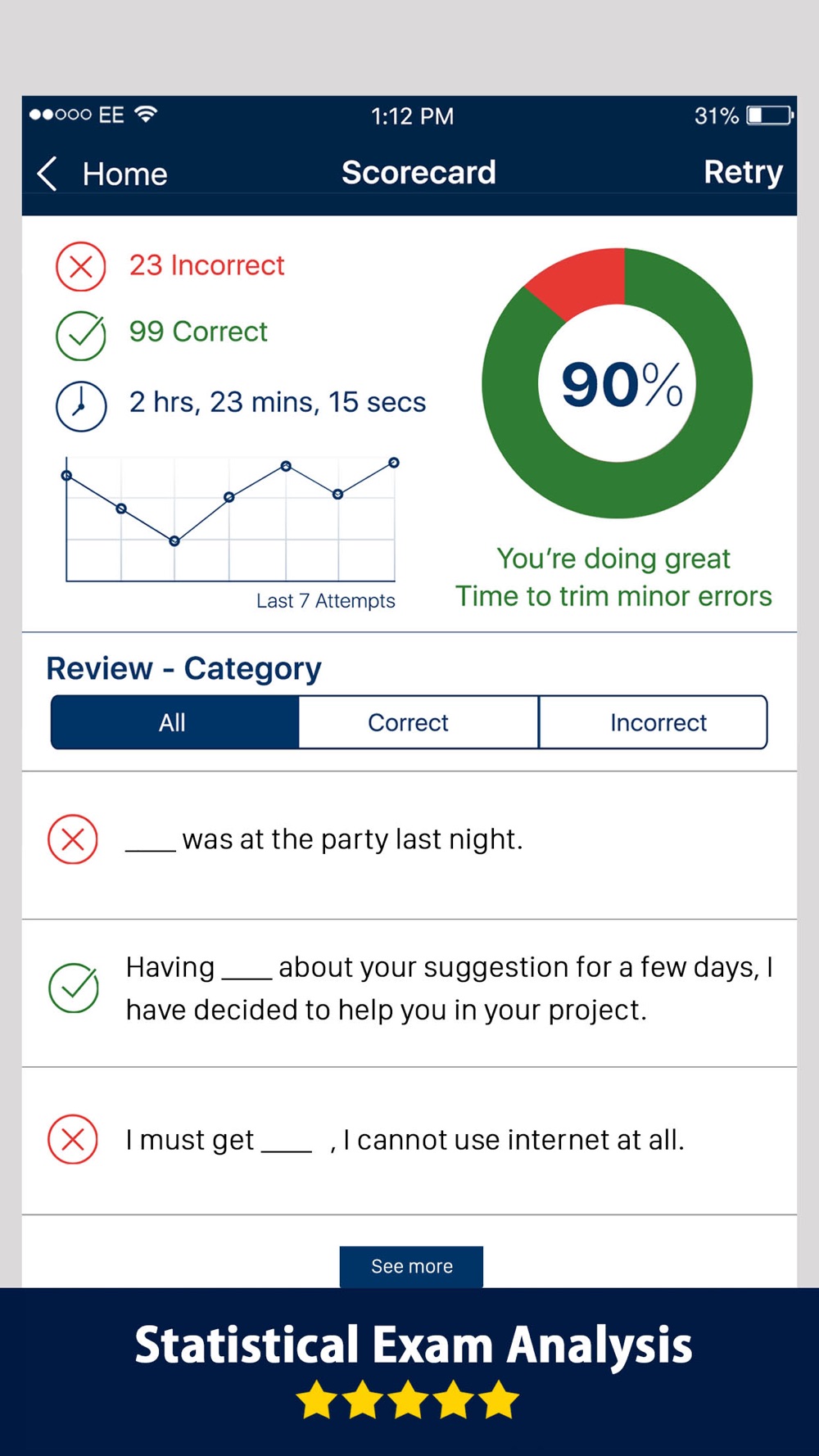Click the red X icon next to 23 Incorrect
The width and height of the screenshot is (819, 1456).
coord(80,267)
